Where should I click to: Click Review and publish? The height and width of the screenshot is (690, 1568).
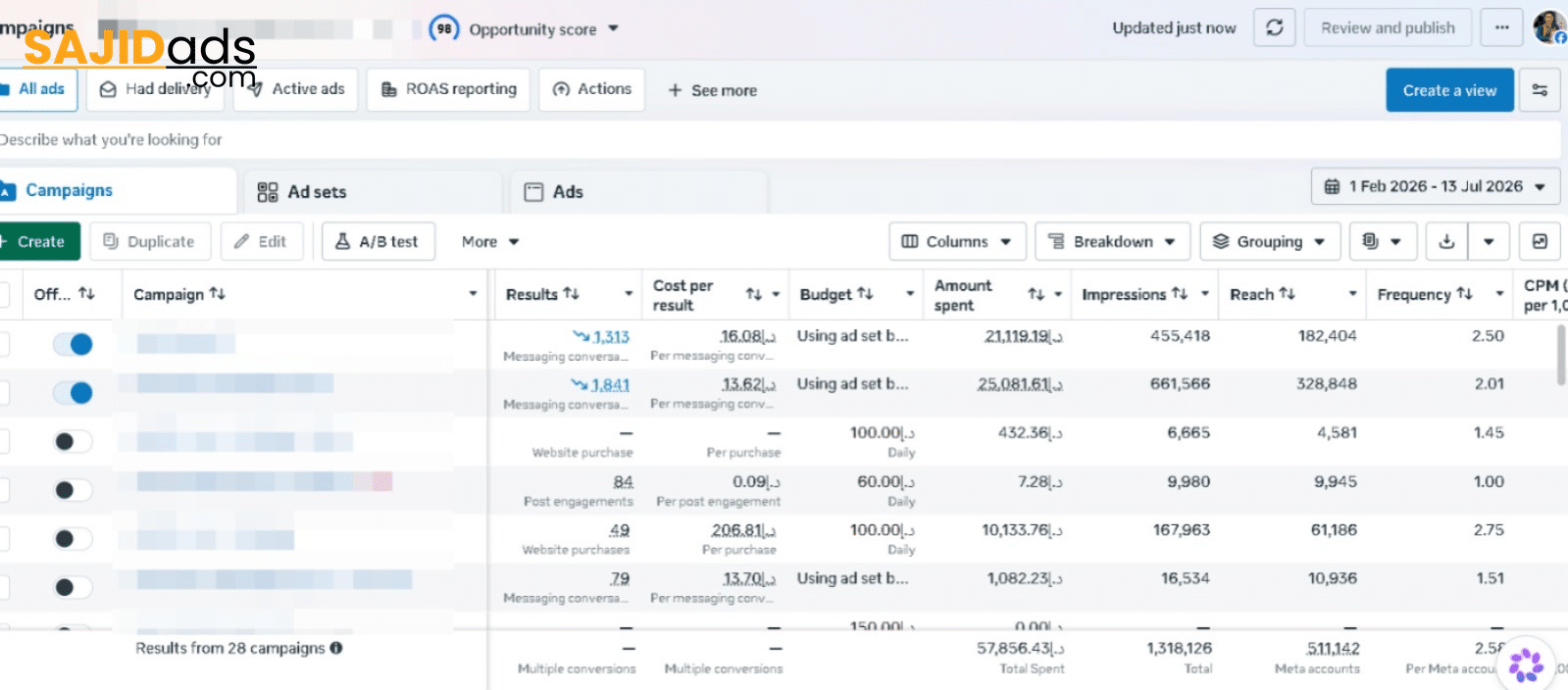[x=1388, y=27]
